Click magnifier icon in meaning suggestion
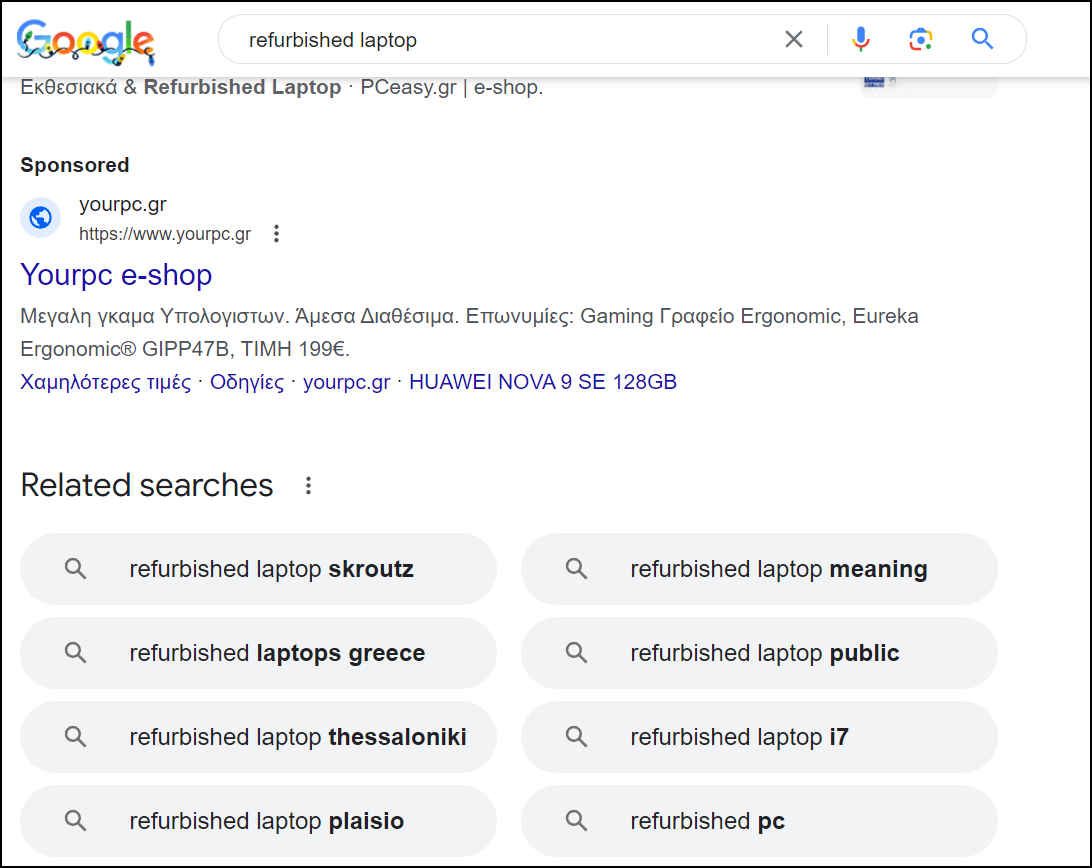 [576, 568]
